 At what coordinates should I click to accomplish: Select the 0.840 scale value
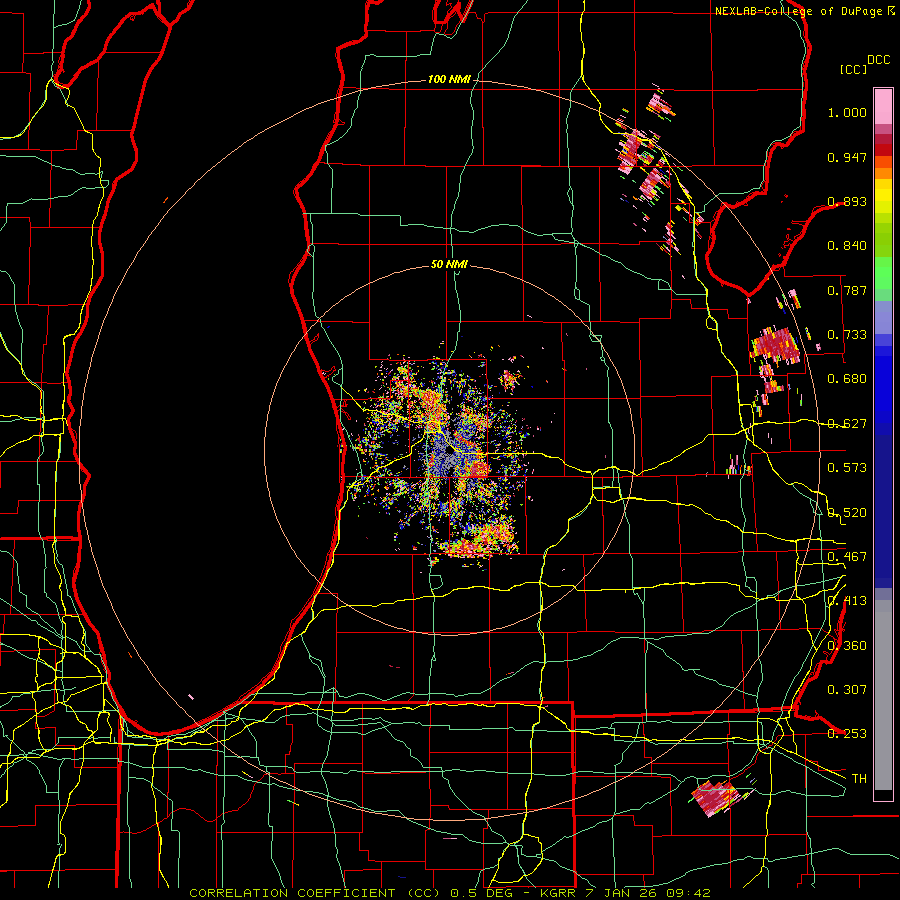[847, 246]
